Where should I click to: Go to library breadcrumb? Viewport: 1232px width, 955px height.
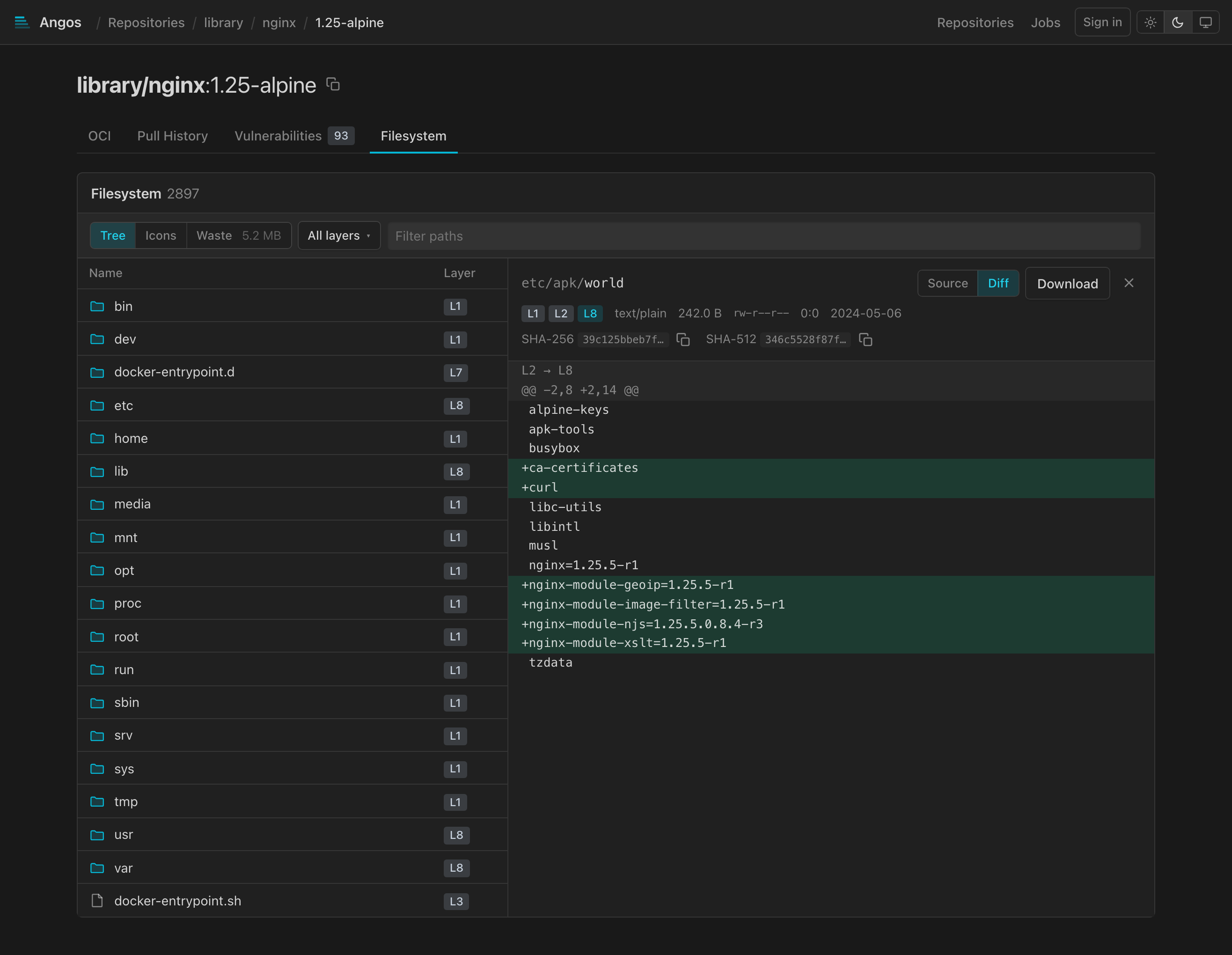point(223,22)
